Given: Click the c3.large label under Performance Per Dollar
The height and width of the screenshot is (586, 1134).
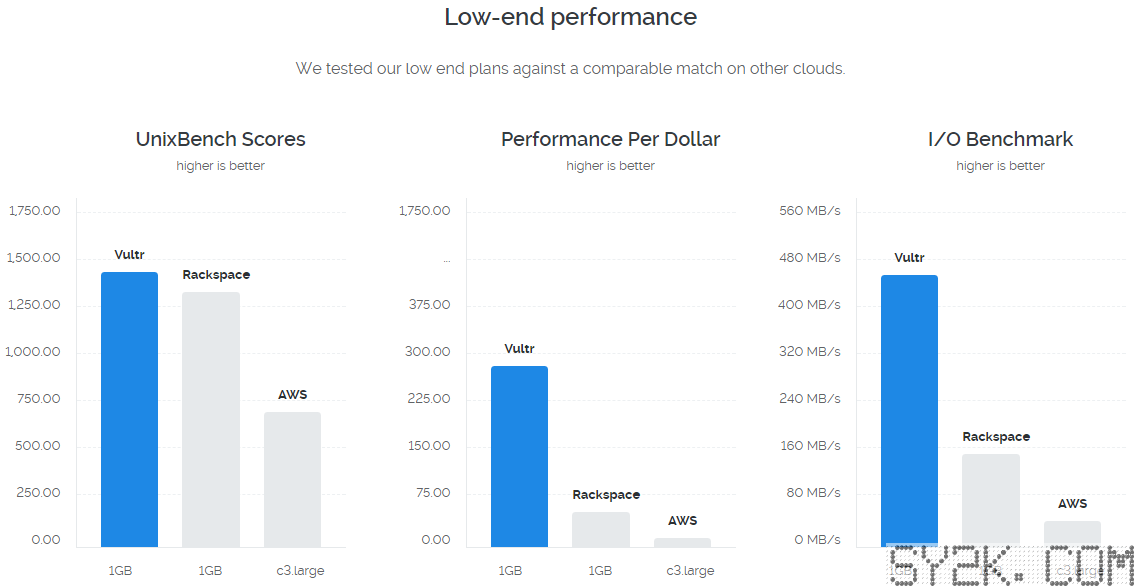Looking at the screenshot, I should tap(690, 571).
